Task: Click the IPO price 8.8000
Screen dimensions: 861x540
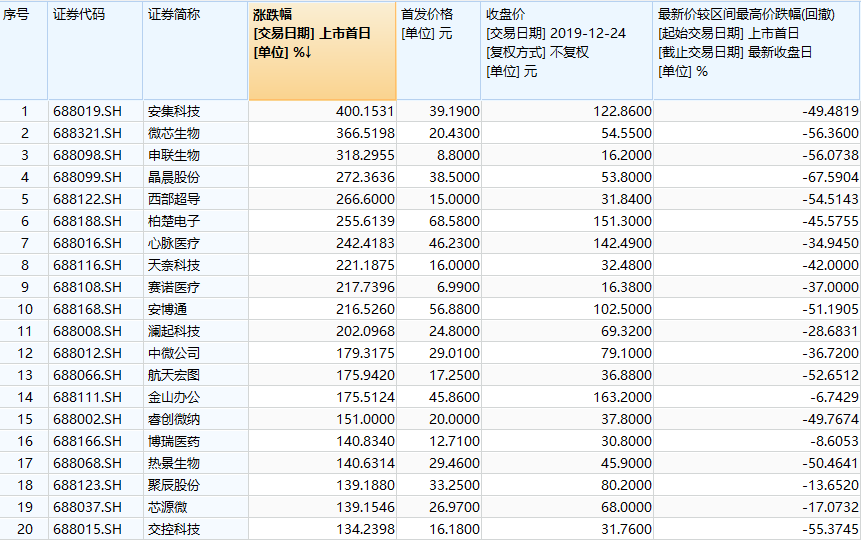Action: click(459, 155)
